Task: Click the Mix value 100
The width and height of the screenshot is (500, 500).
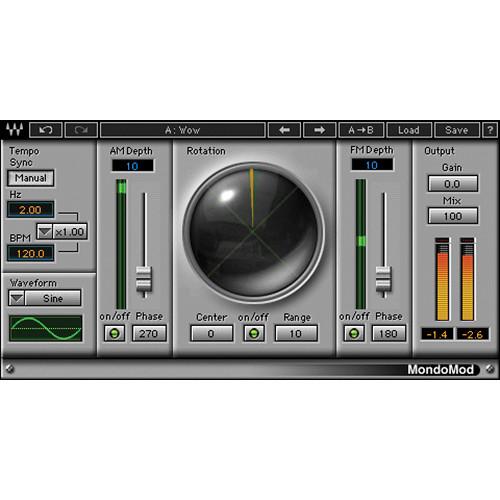Action: tap(453, 216)
